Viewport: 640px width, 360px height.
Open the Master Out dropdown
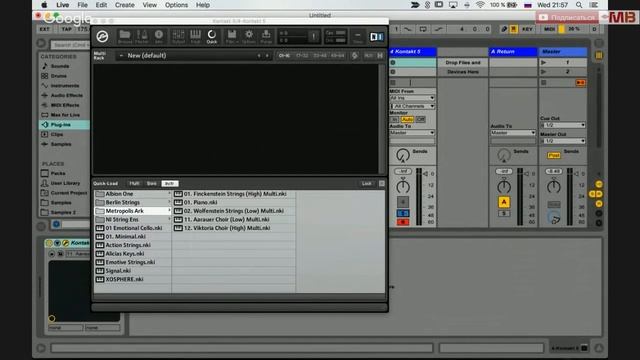pyautogui.click(x=563, y=141)
